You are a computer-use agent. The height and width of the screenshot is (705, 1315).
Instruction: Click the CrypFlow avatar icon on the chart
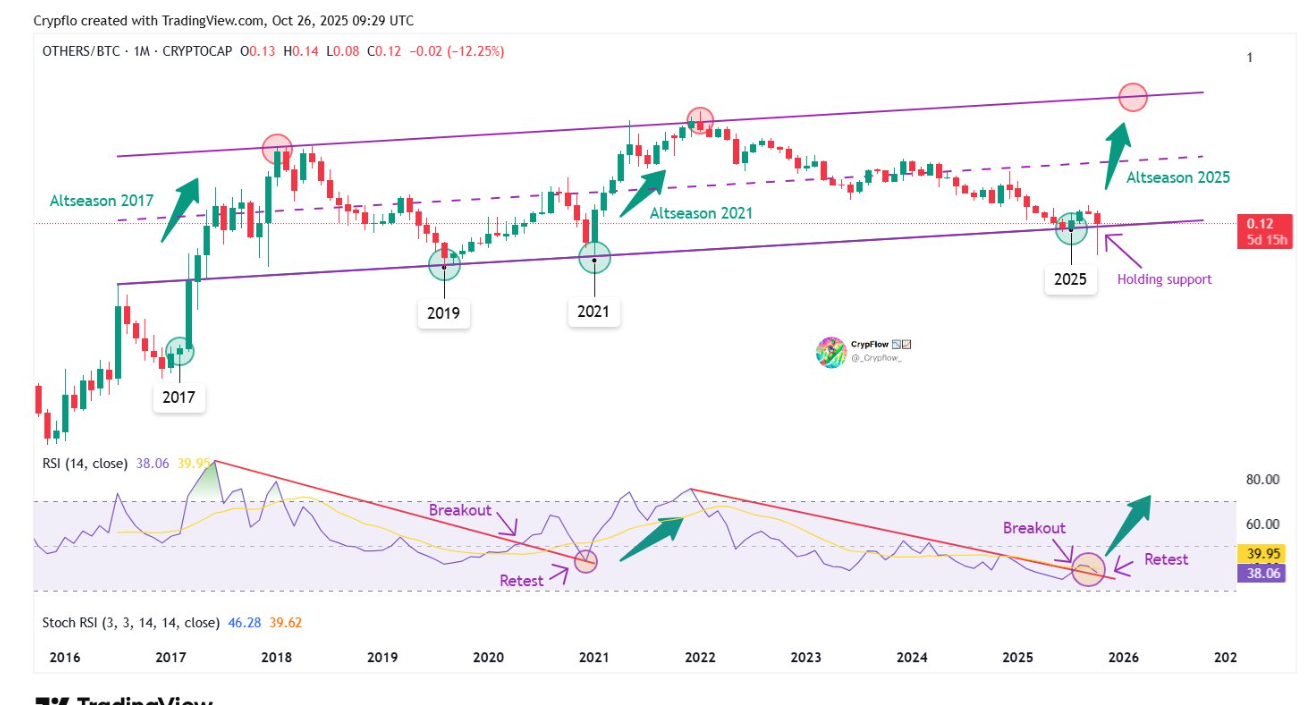[x=831, y=352]
